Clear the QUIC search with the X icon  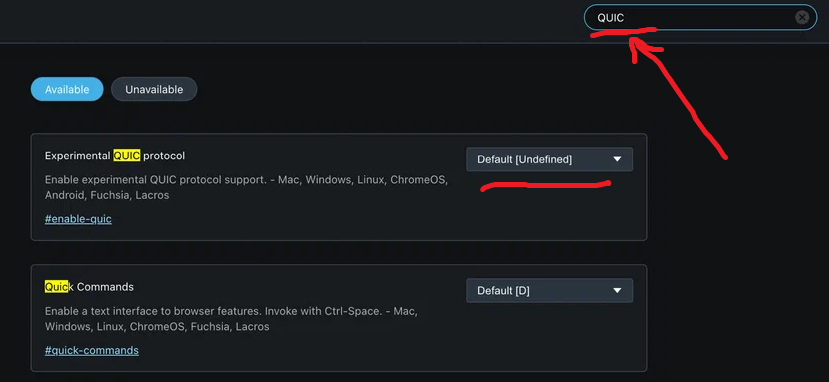click(x=802, y=17)
